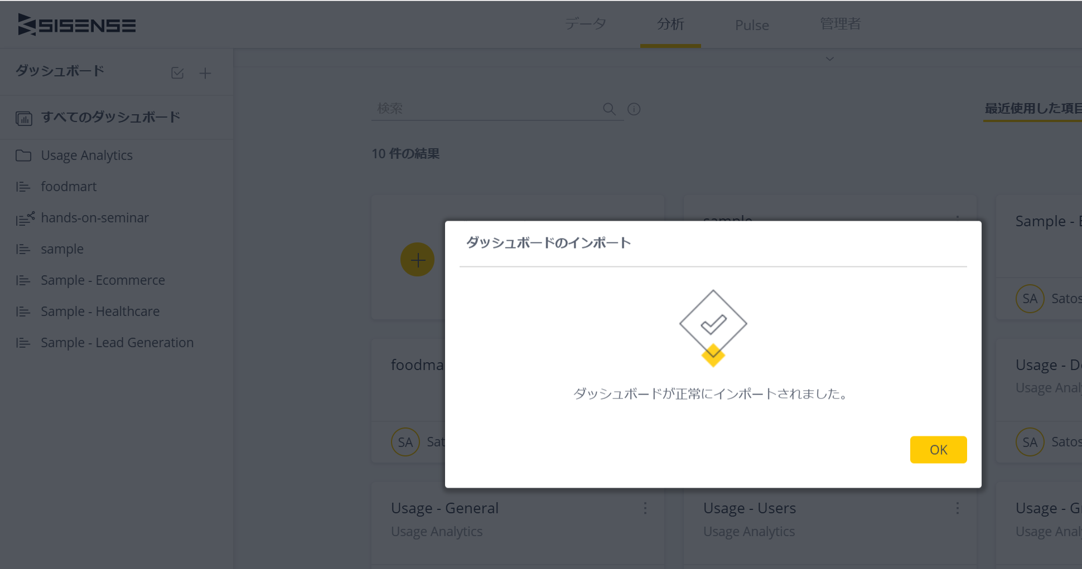Click the all dashboards icon in the sidebar

pos(23,118)
